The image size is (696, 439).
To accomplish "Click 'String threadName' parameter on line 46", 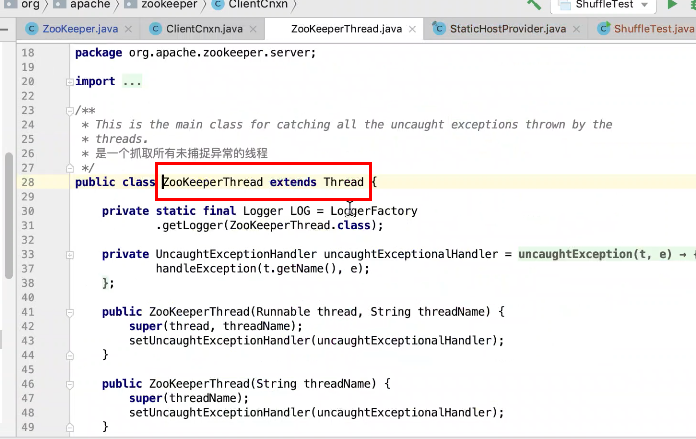I will 316,384.
